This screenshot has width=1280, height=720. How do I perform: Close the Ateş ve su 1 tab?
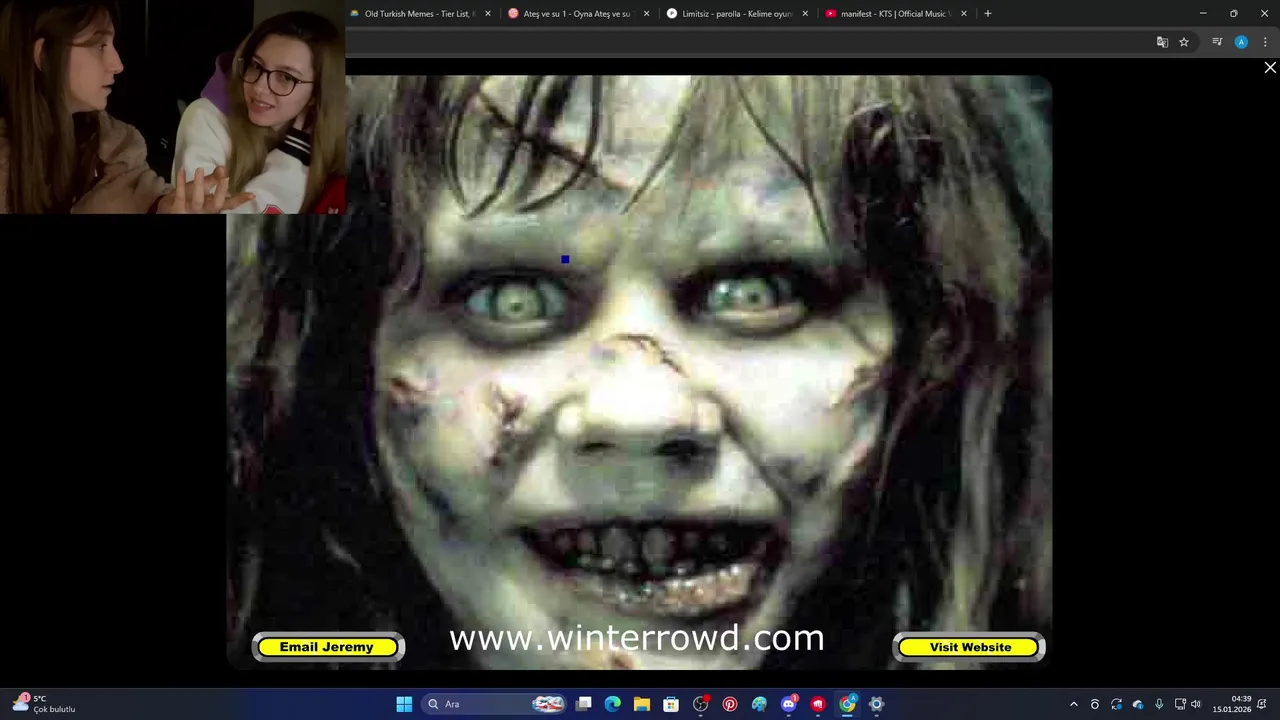pyautogui.click(x=646, y=14)
